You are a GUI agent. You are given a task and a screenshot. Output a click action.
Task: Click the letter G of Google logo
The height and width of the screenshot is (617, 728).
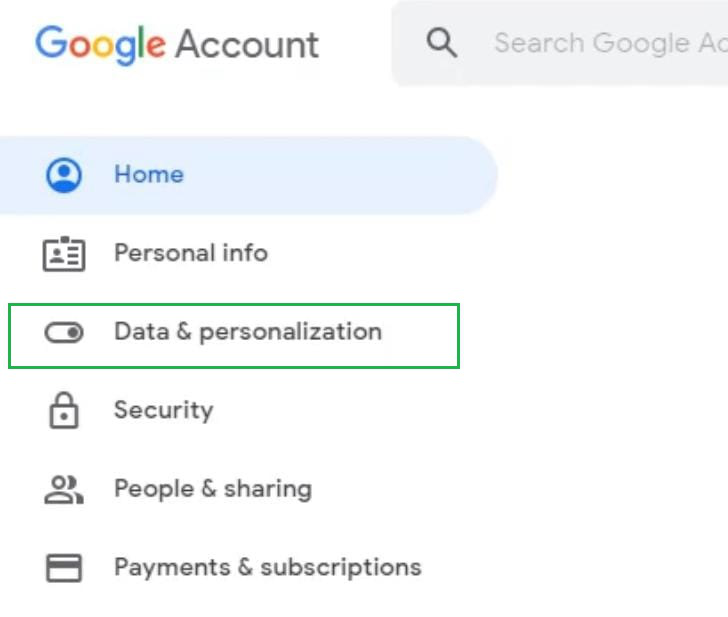tap(50, 44)
